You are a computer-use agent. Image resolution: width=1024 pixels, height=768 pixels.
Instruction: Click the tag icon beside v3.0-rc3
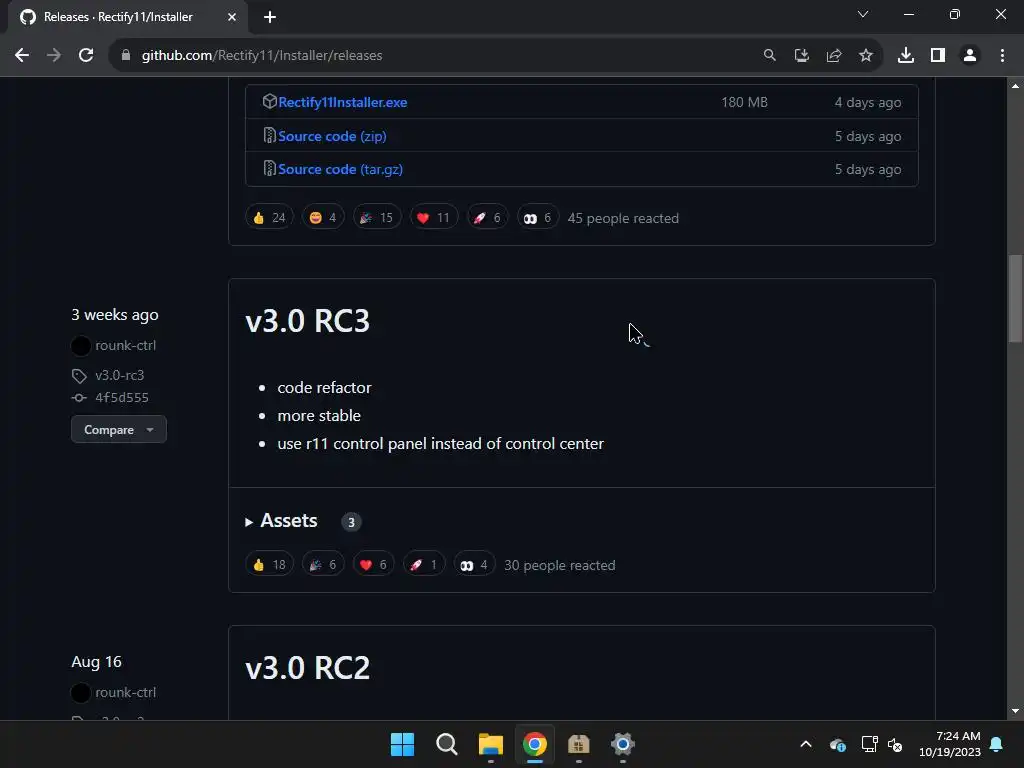tap(79, 376)
